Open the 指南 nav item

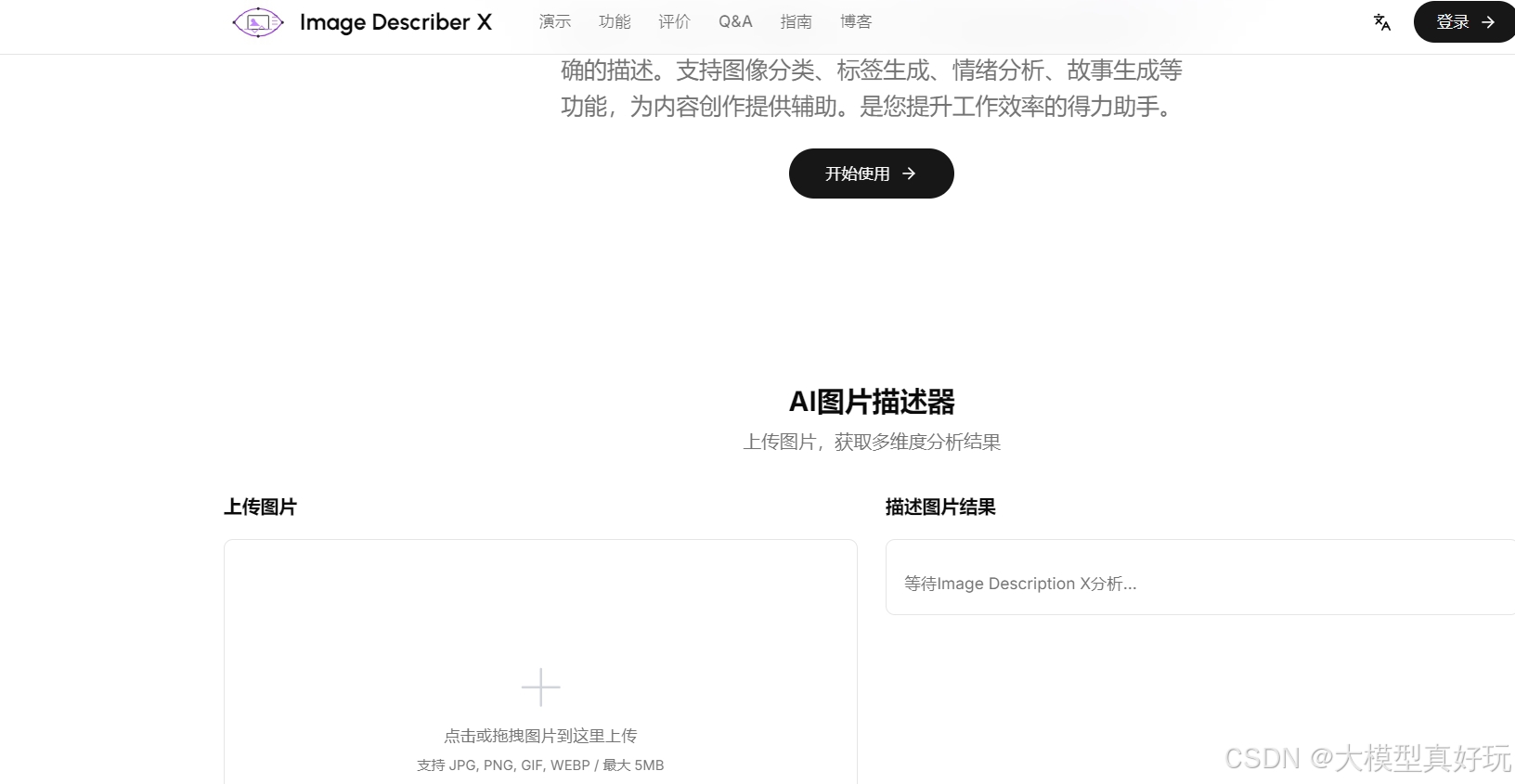796,21
